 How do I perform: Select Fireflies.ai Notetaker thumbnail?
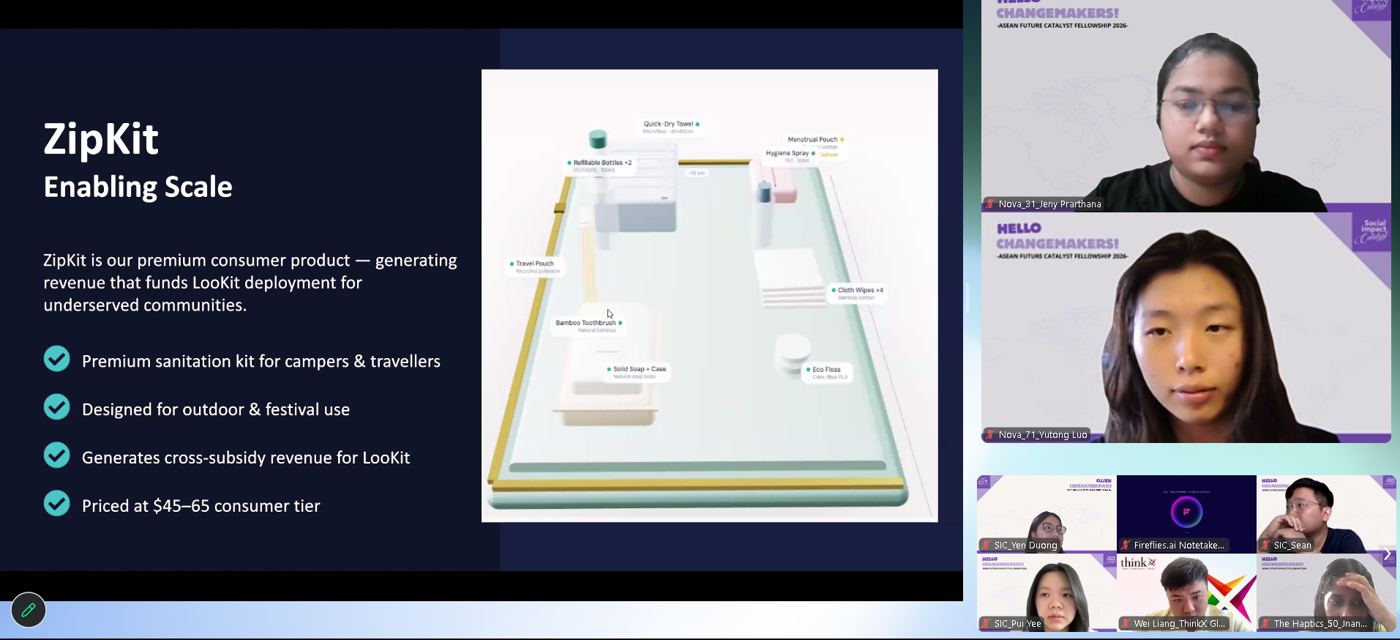[x=1186, y=513]
